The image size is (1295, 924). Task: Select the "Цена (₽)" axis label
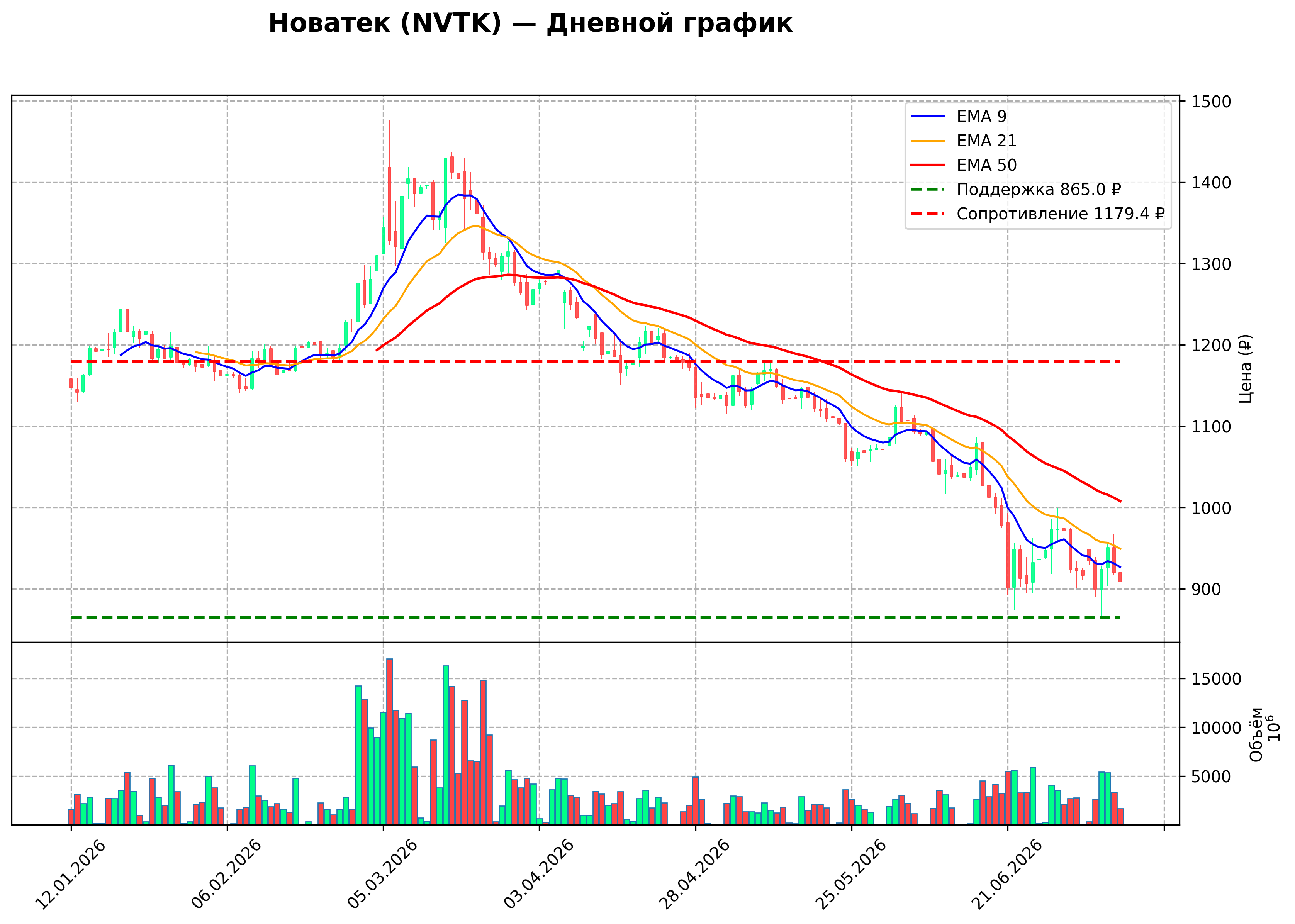[1246, 369]
